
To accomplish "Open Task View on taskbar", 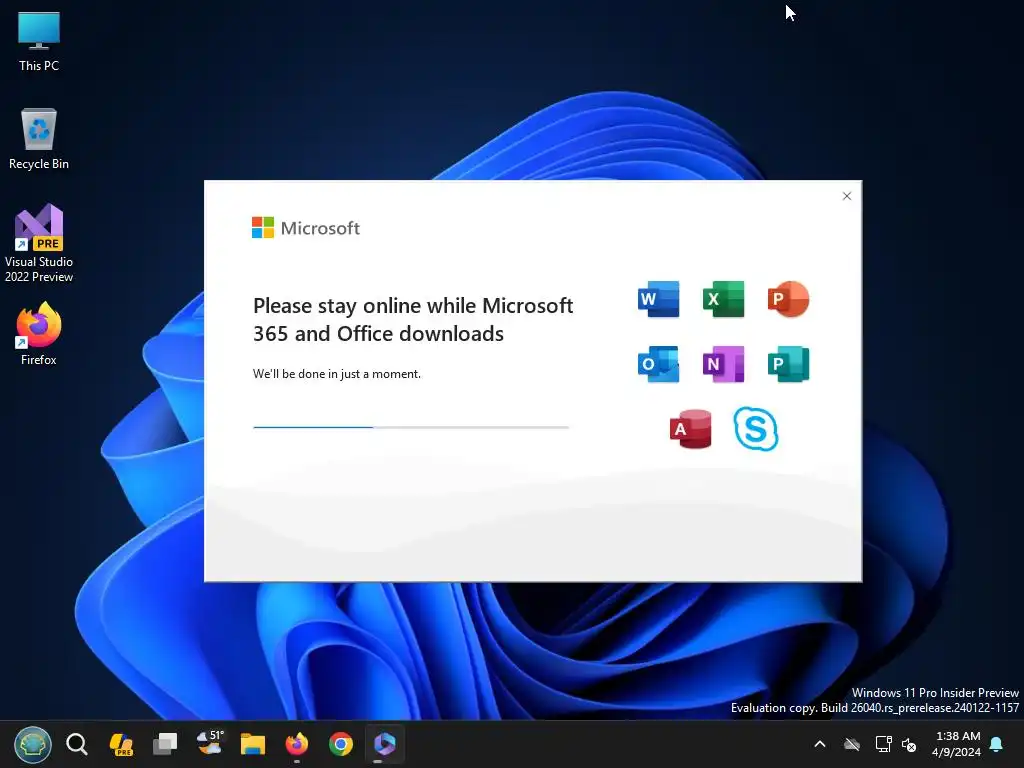I will pyautogui.click(x=165, y=744).
